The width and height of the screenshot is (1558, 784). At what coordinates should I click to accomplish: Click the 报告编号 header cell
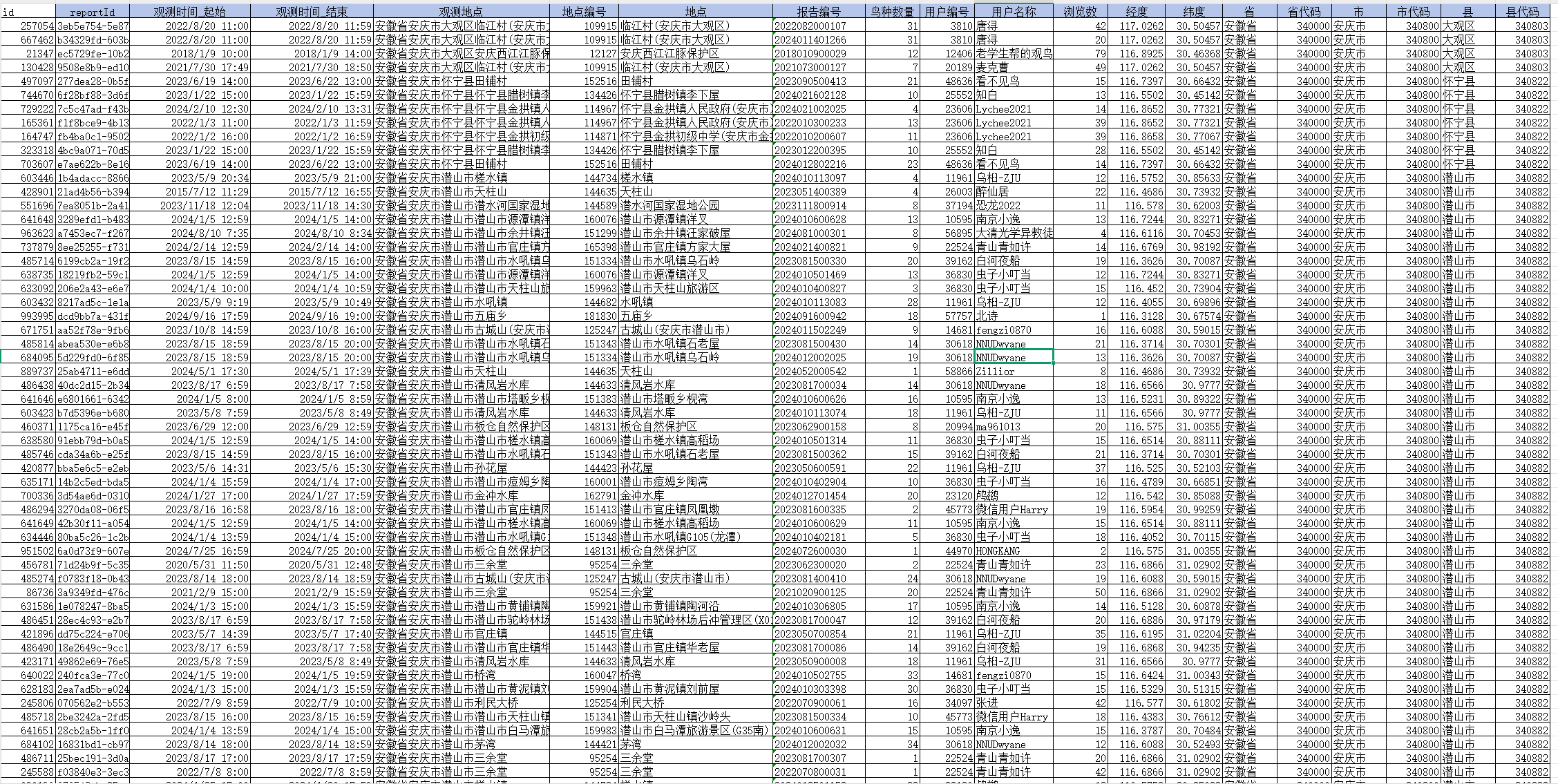click(819, 12)
